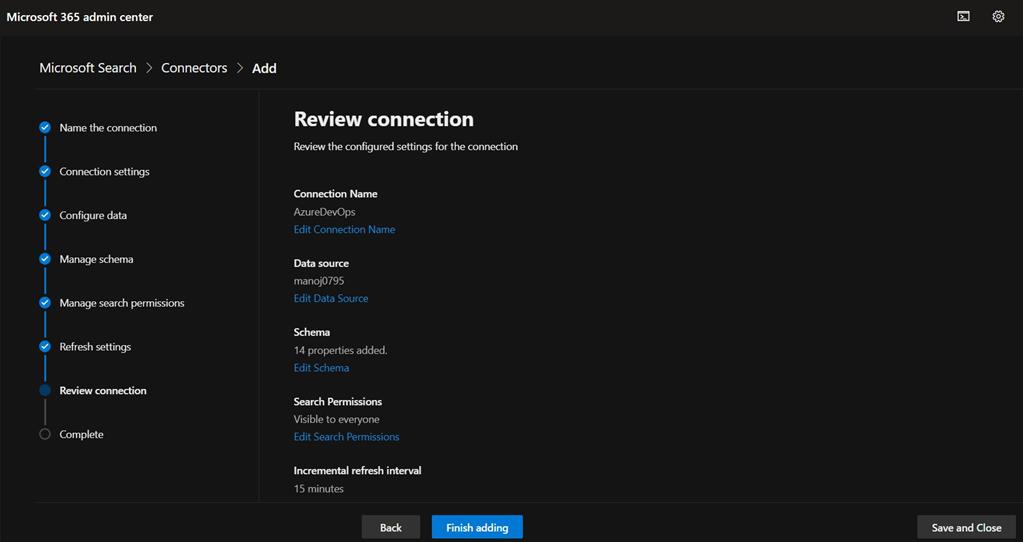Click the Finish adding button

point(477,527)
